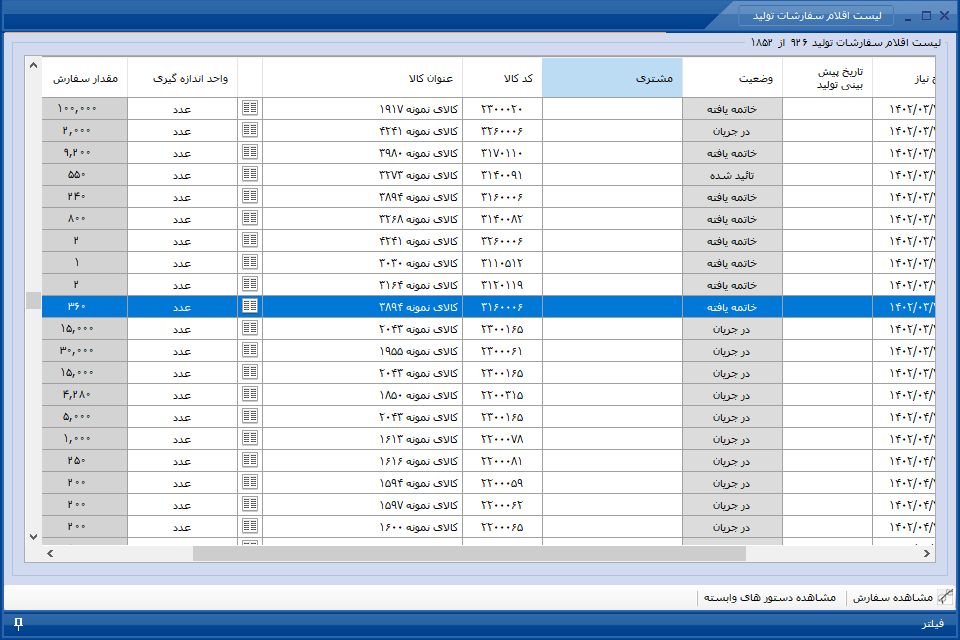The width and height of the screenshot is (960, 640).
Task: Sort by عنوان کالا column header
Action: pos(362,78)
